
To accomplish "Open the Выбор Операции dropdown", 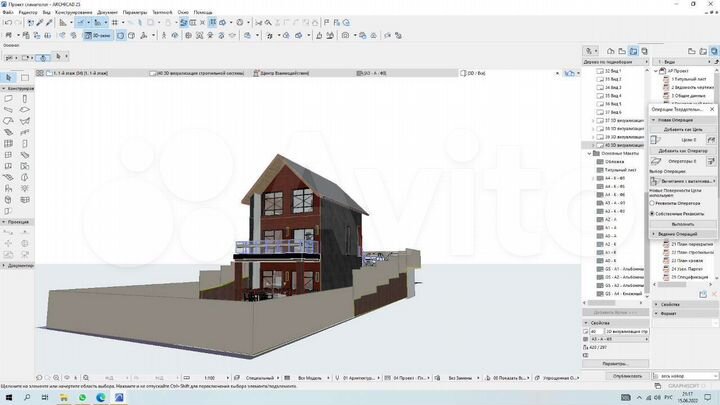I will (684, 181).
